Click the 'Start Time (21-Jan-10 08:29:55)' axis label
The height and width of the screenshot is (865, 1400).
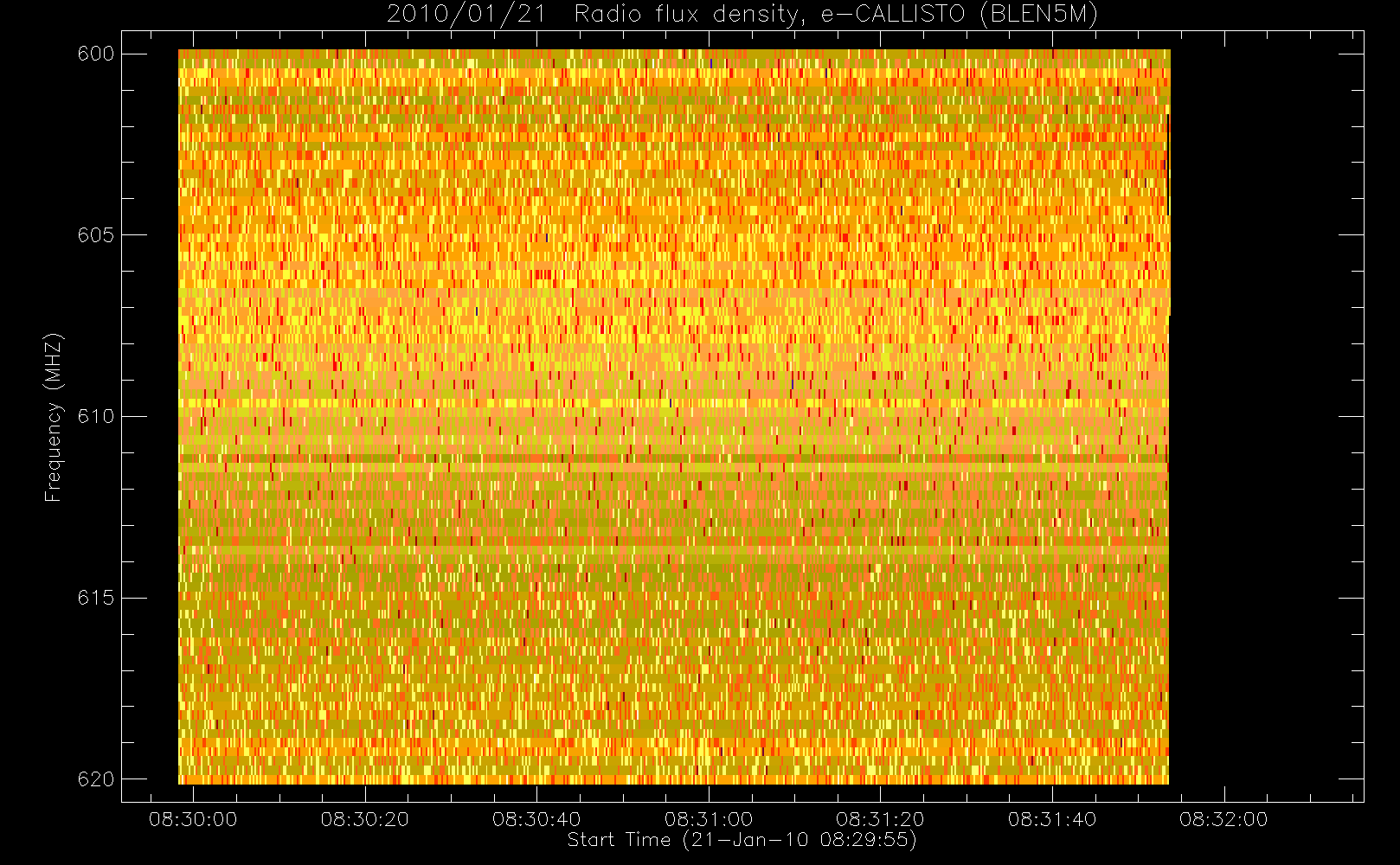click(x=742, y=840)
